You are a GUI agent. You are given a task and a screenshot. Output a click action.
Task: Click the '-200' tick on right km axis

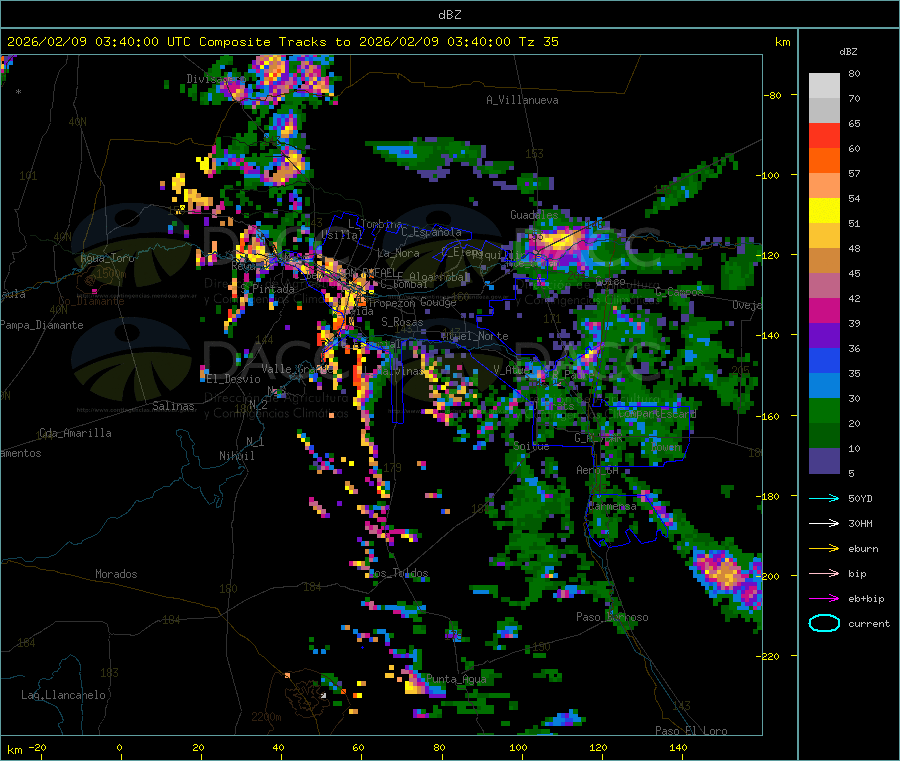tap(769, 576)
